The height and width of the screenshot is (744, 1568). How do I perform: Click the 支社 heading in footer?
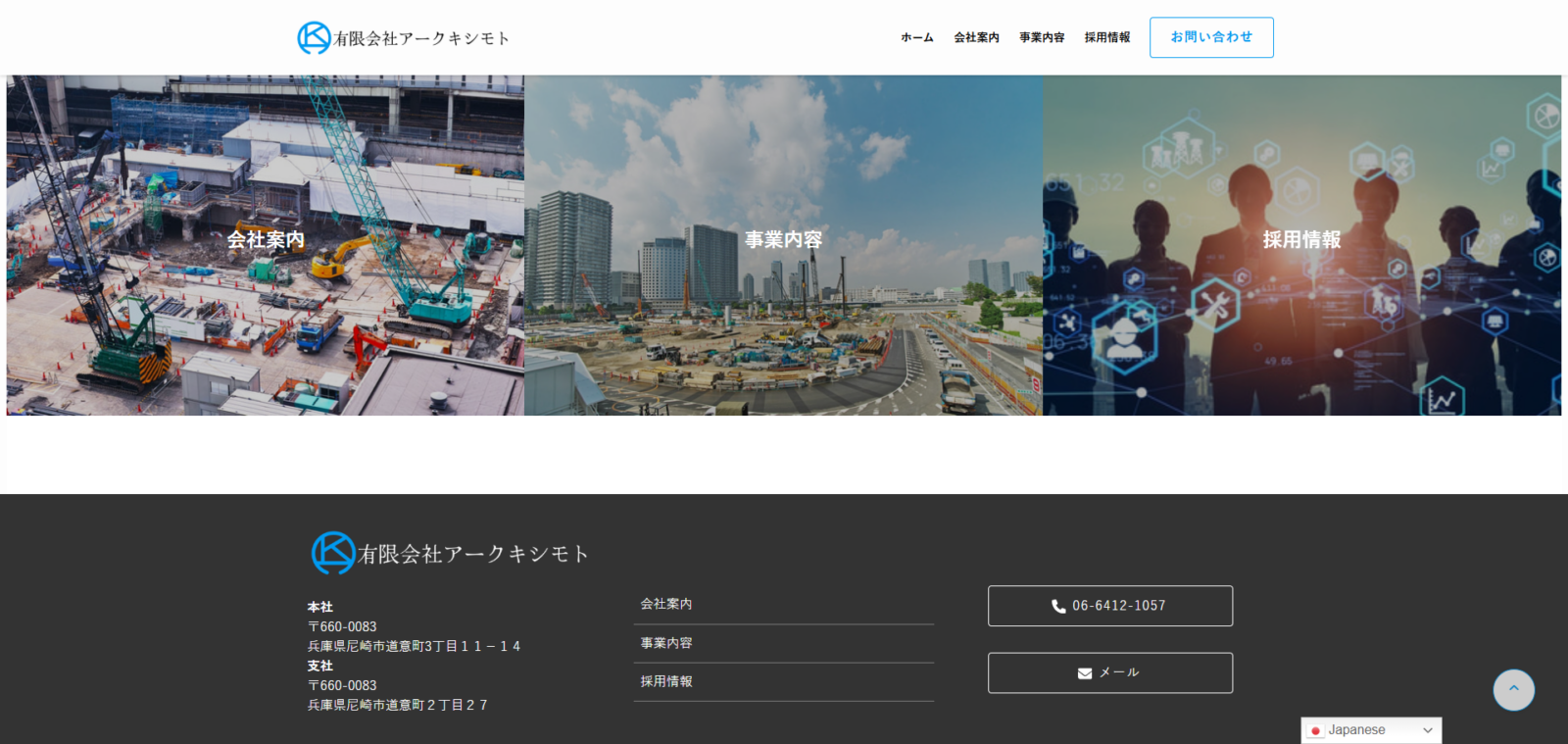(320, 667)
